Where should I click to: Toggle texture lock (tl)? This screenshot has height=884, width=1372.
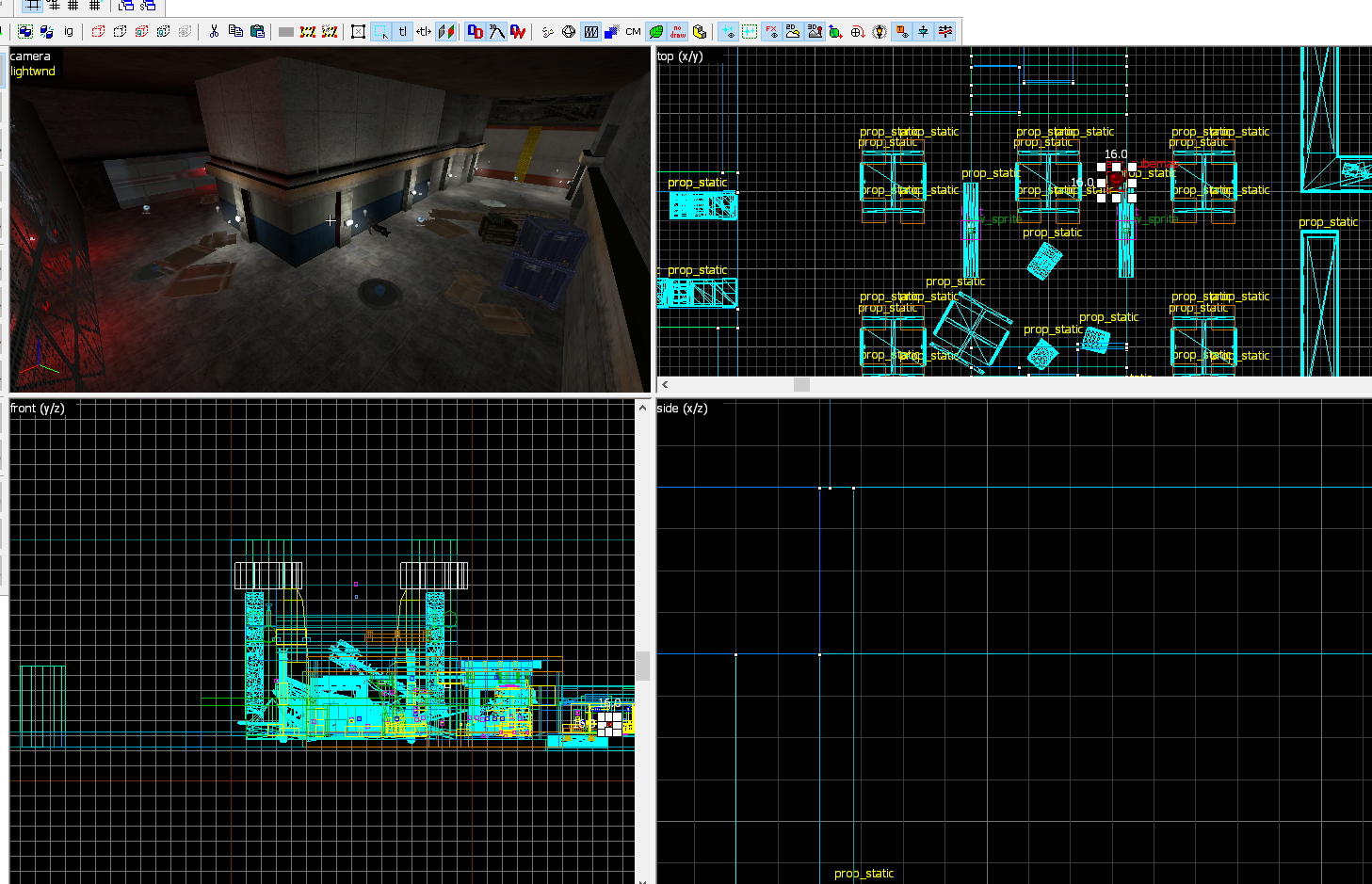pyautogui.click(x=402, y=31)
